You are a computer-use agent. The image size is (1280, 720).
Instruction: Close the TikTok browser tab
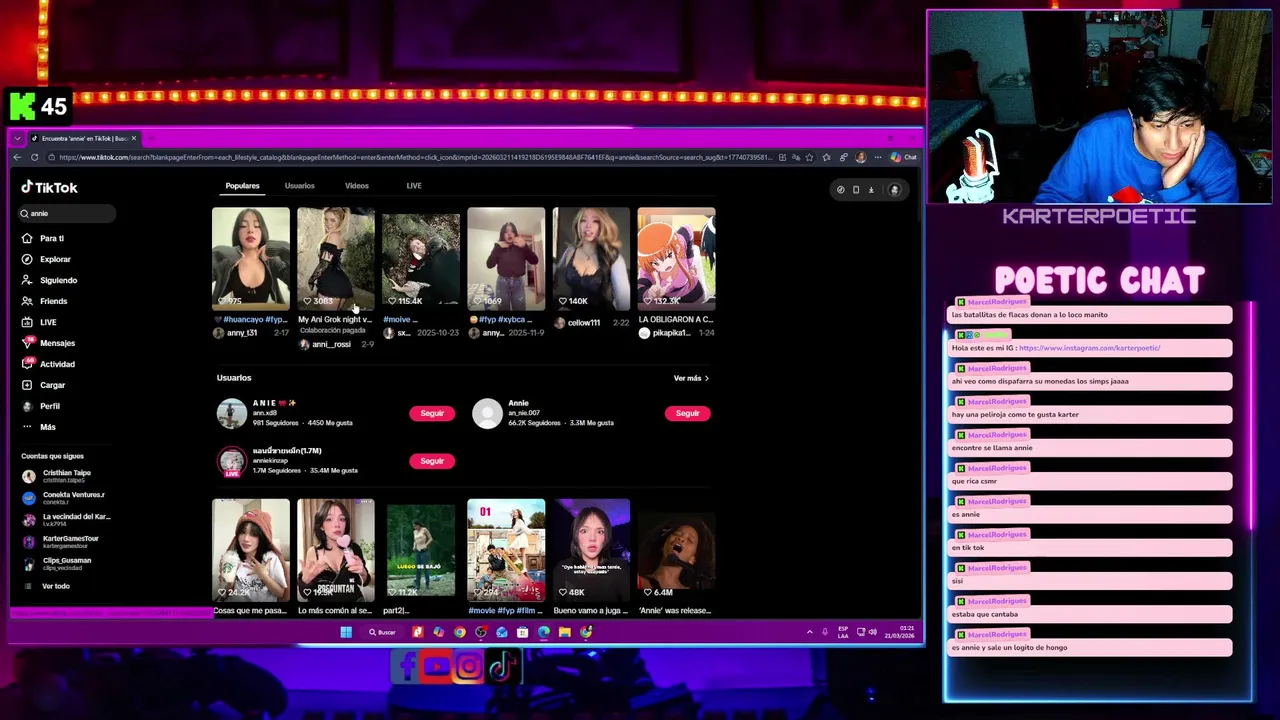pos(134,138)
